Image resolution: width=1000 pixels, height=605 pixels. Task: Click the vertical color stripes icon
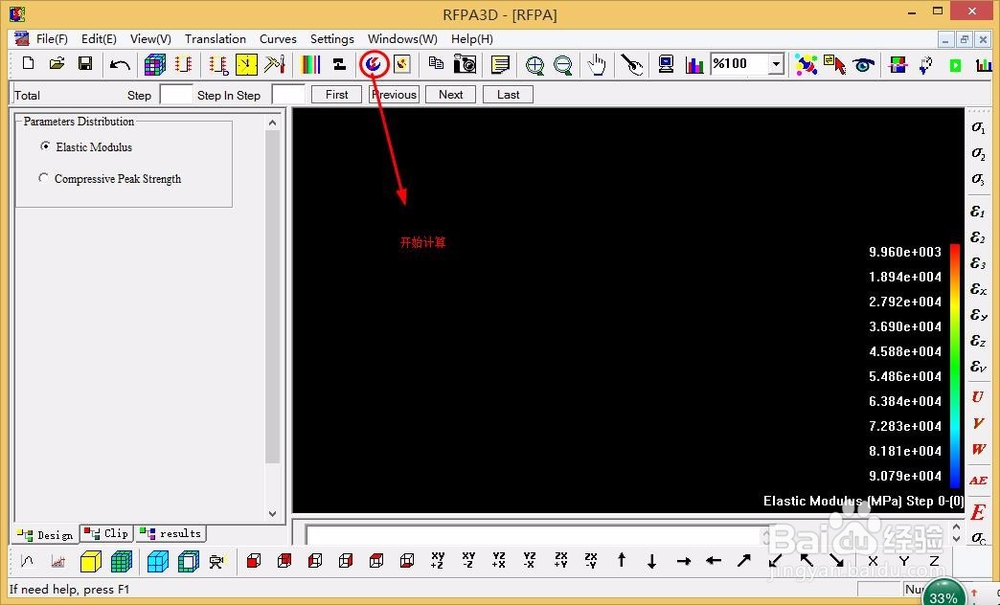(311, 64)
